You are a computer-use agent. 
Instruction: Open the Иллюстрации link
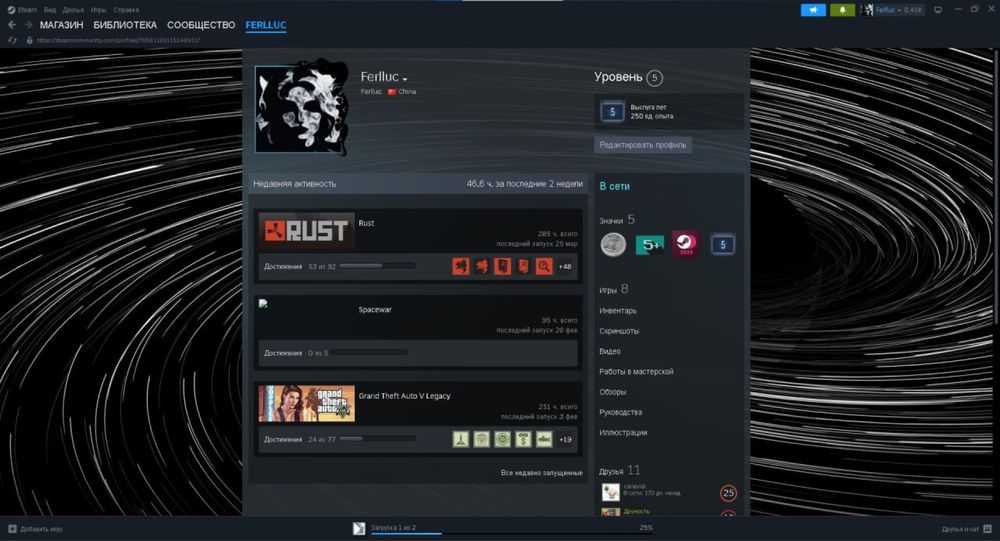click(622, 433)
